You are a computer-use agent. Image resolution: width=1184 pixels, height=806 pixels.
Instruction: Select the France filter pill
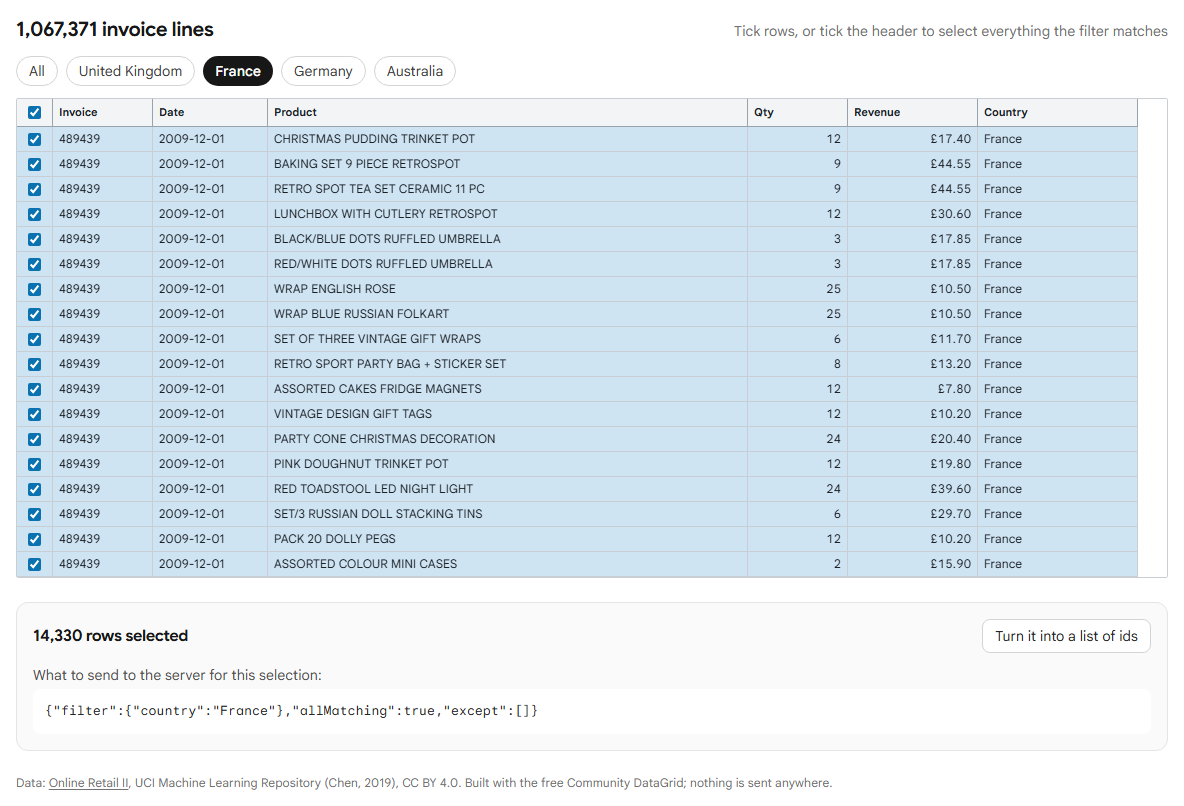[238, 71]
